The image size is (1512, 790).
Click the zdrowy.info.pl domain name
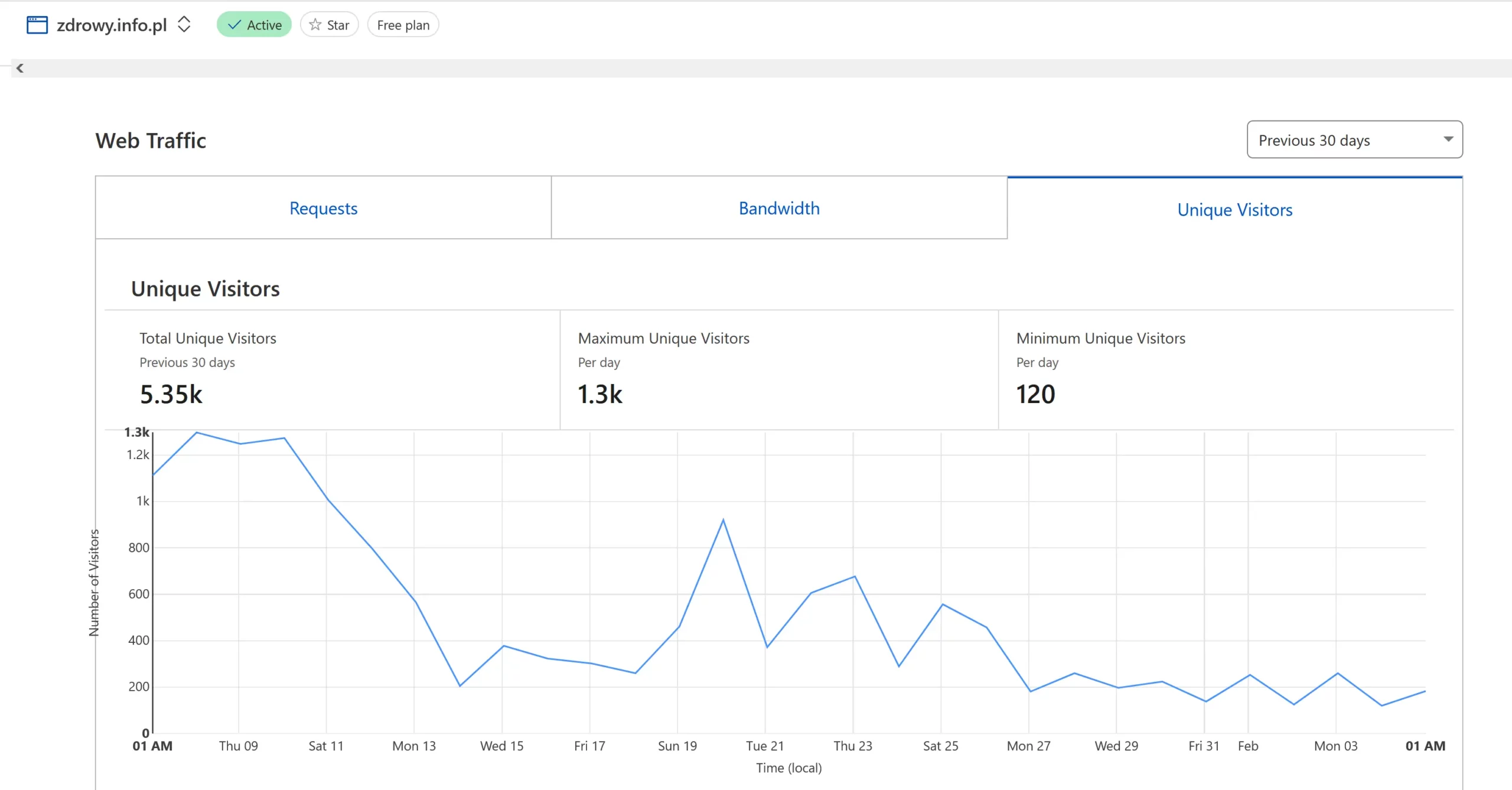[112, 25]
